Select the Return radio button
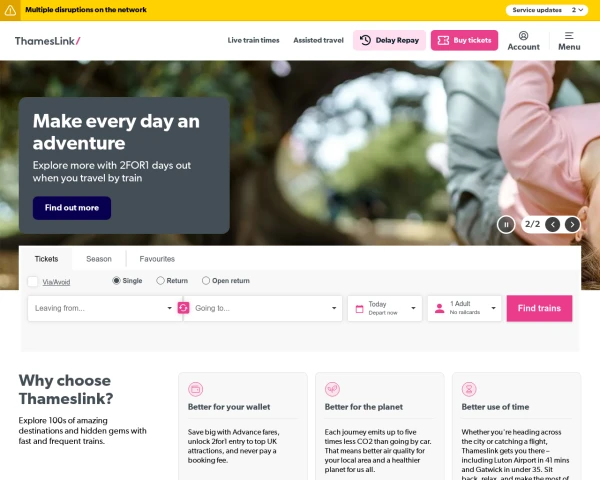600x480 pixels. pos(160,281)
